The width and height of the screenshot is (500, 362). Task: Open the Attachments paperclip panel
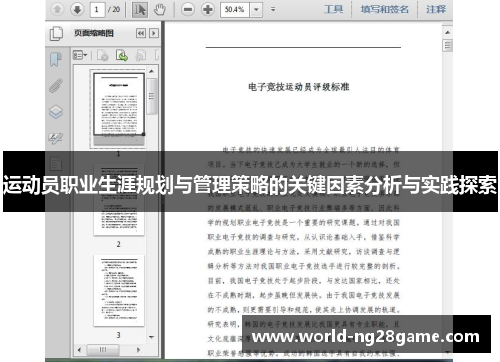[x=56, y=86]
